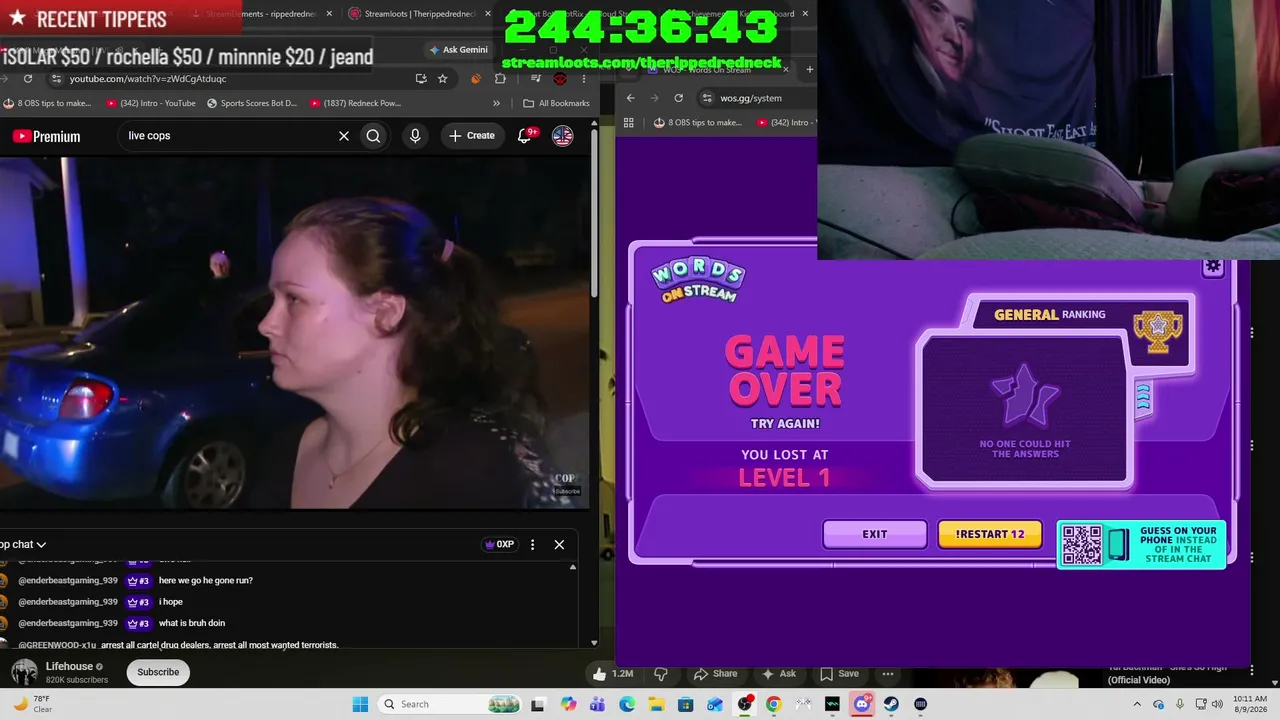Go back in the wos.gg browser window

(630, 98)
